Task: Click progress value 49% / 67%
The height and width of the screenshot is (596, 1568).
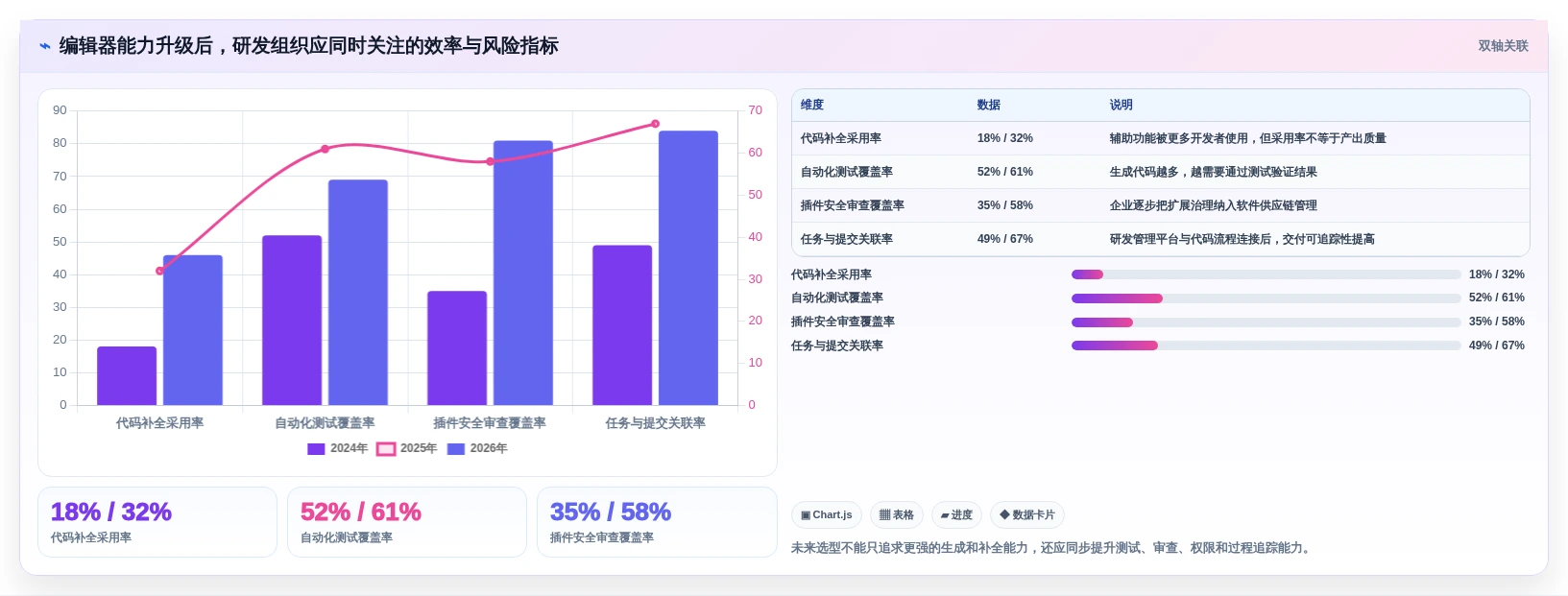Action: point(1496,346)
